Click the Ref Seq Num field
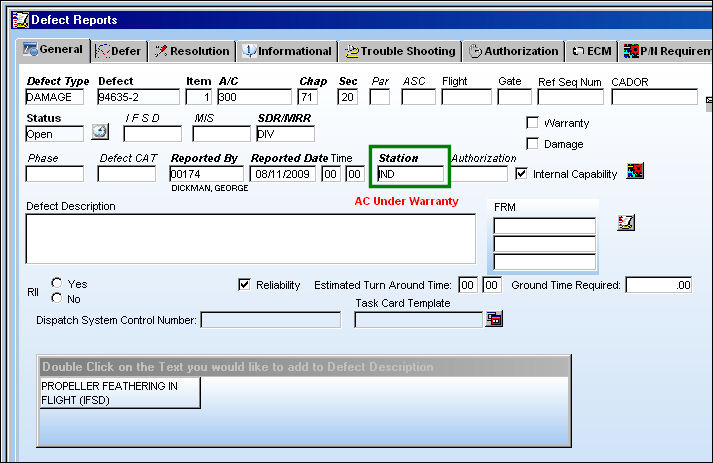 (571, 97)
